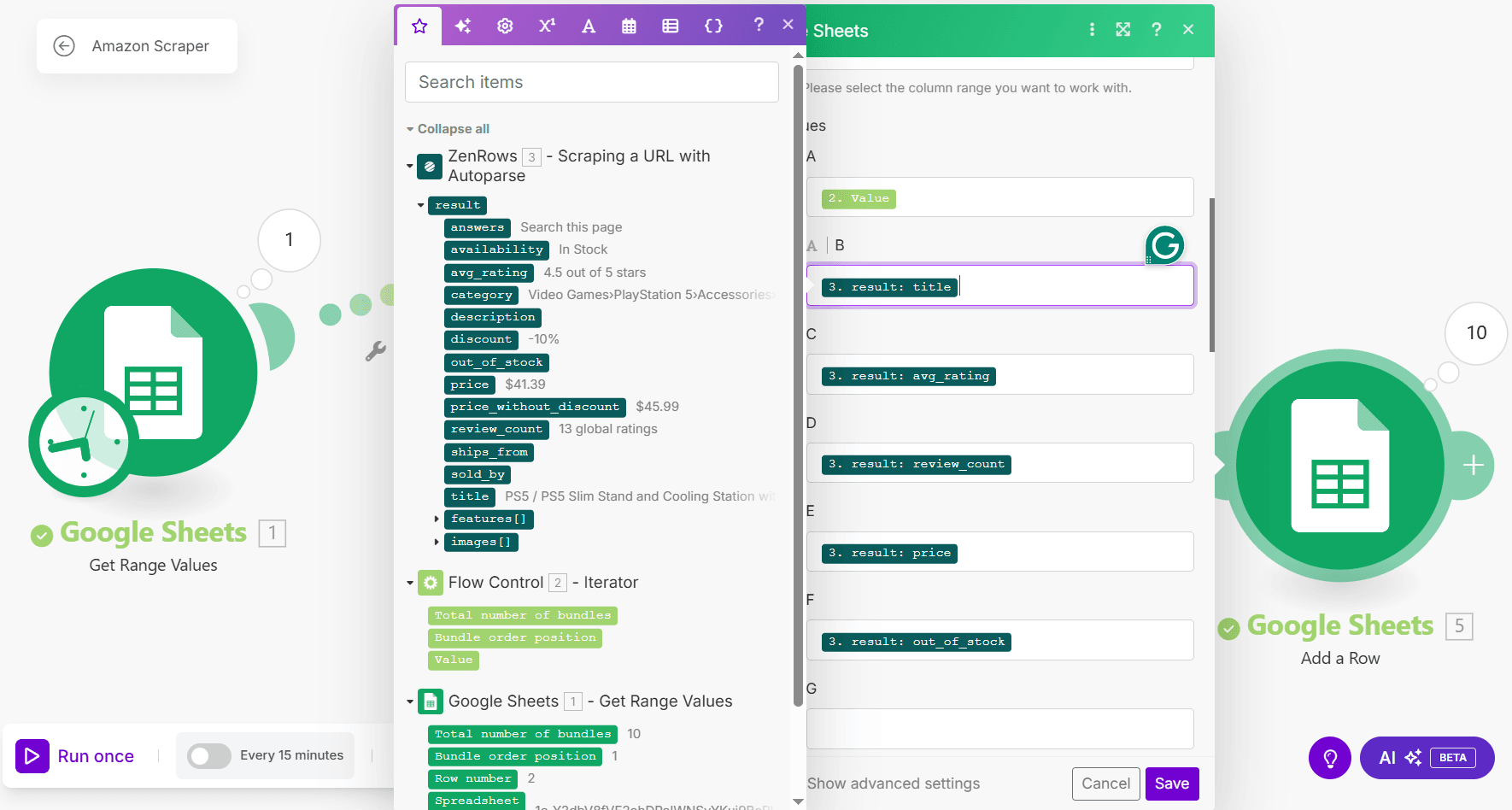Screen dimensions: 1512x810
Task: Select out_of_stock pill in column F
Action: point(917,642)
